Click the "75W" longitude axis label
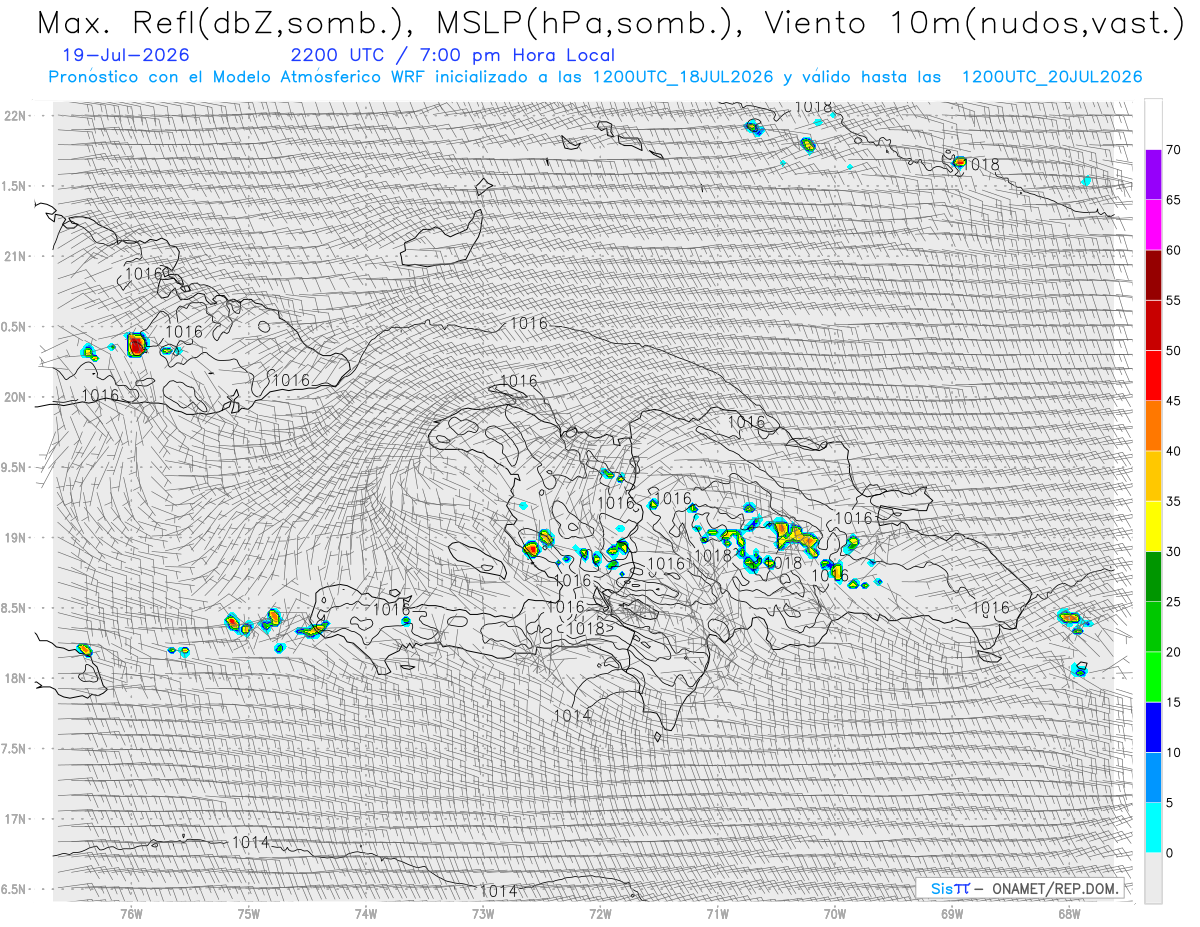 (249, 914)
